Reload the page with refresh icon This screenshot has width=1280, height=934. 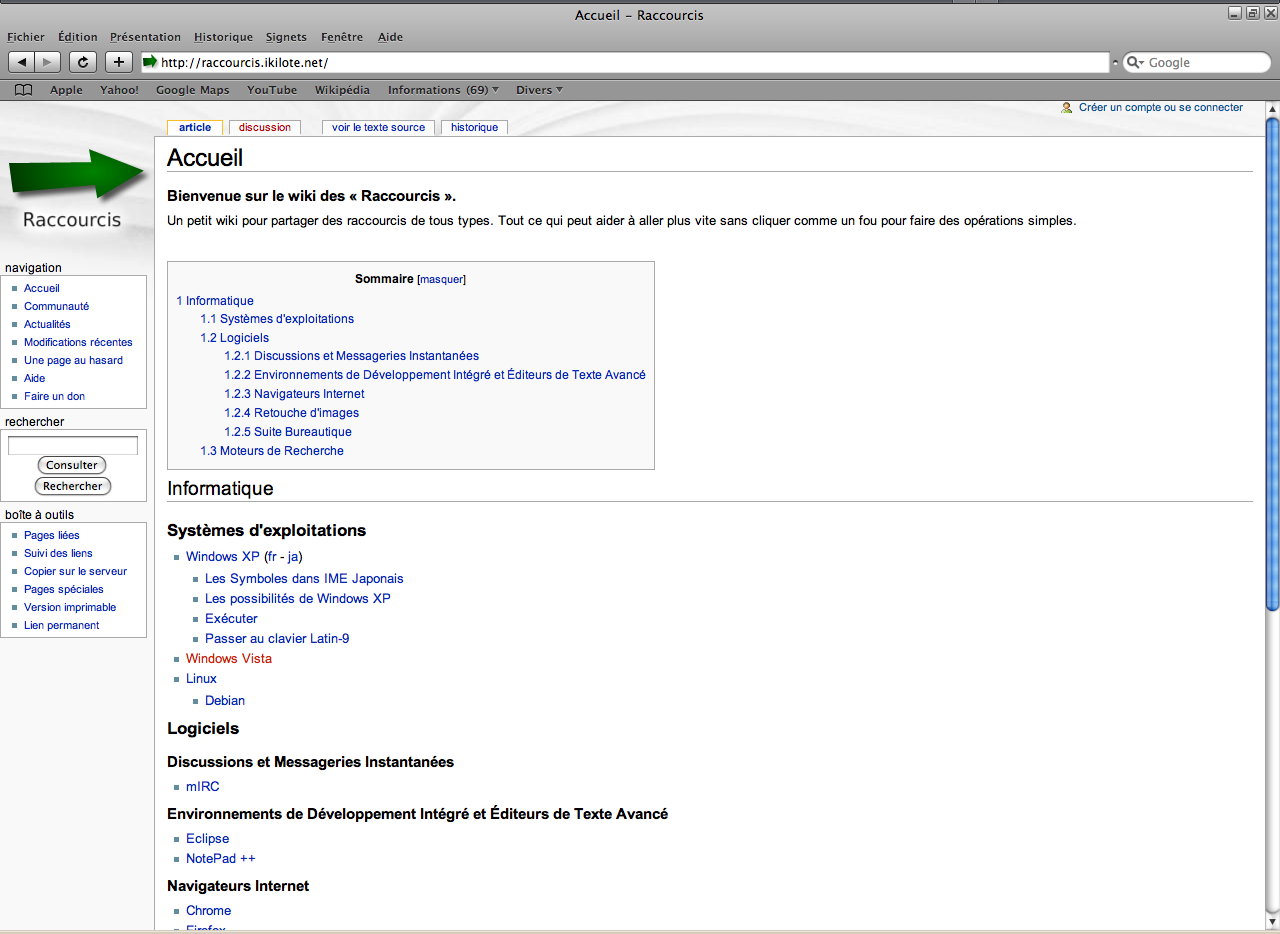point(83,62)
